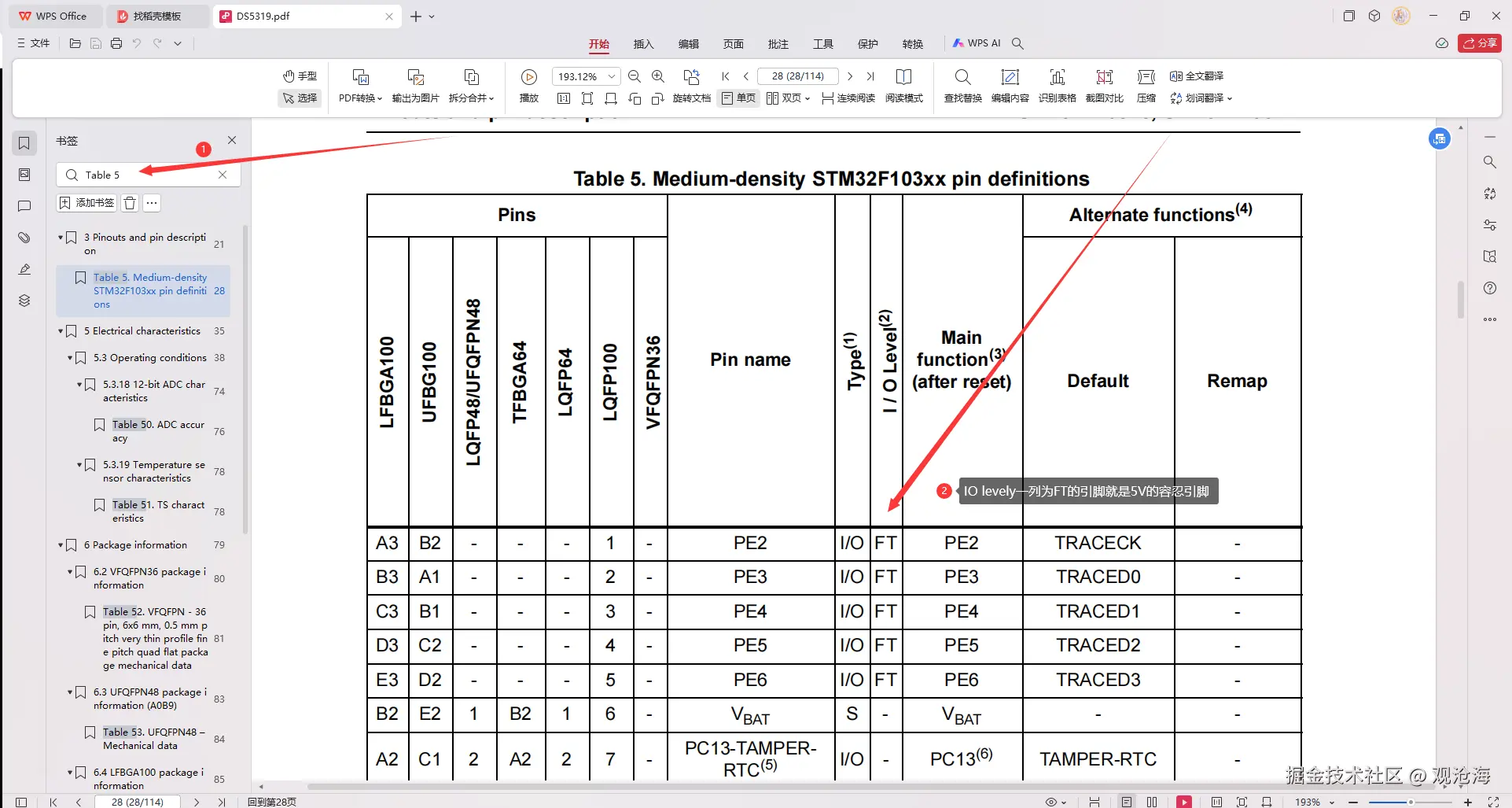Open the 截图对比 screenshot compare tool
The width and height of the screenshot is (1512, 808).
tap(1105, 86)
